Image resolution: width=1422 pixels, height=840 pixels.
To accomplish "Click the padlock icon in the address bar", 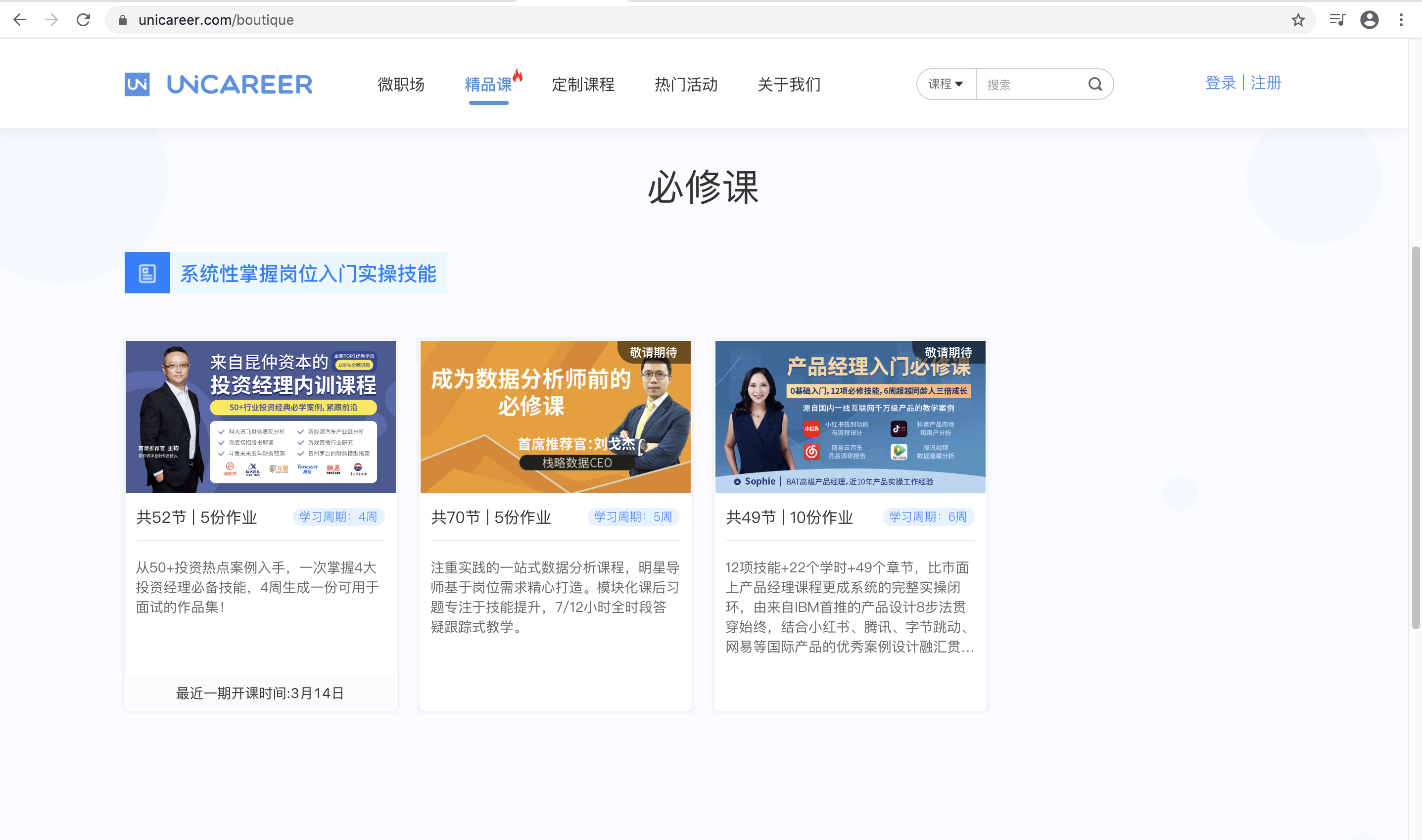I will [x=122, y=20].
